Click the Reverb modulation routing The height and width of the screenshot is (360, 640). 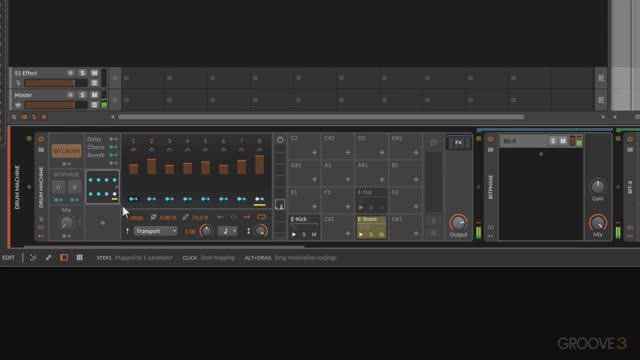113,155
